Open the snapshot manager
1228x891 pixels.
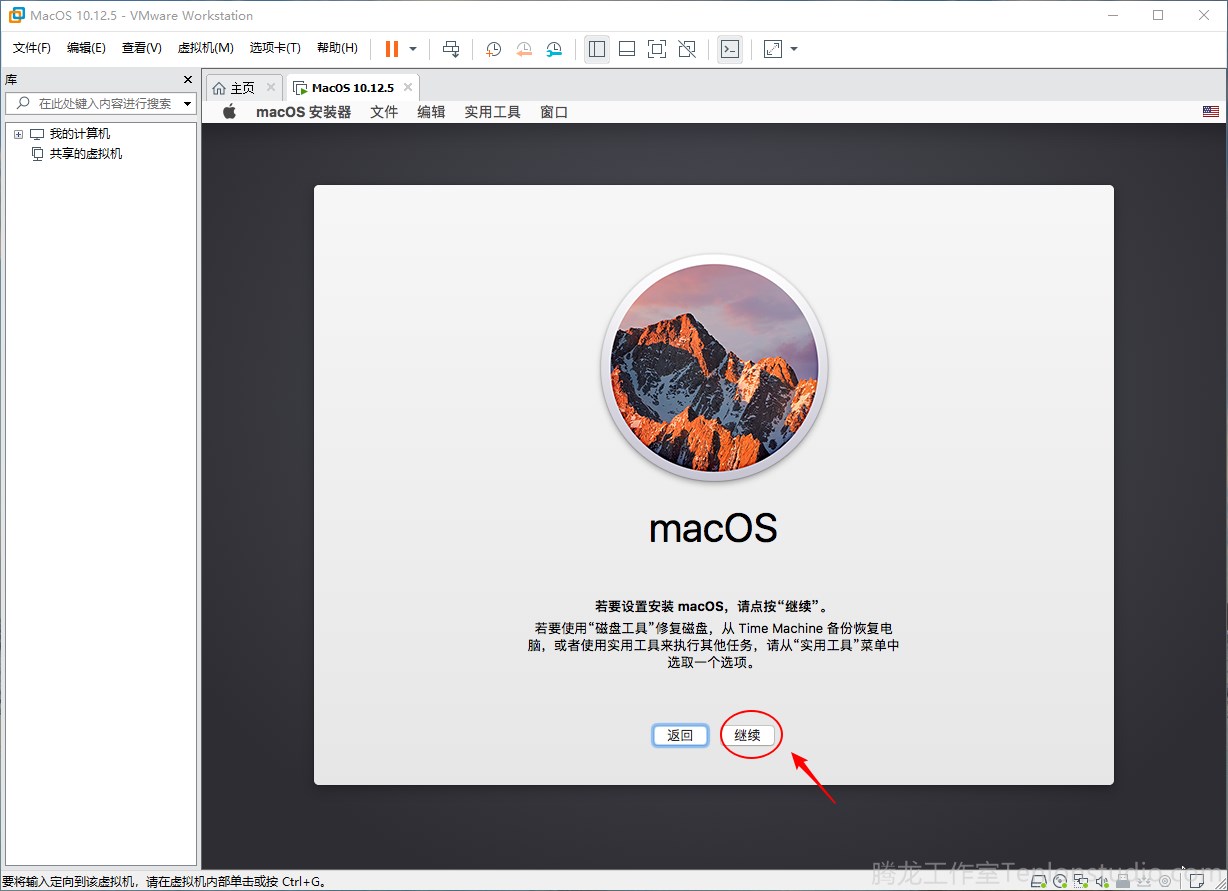coord(554,49)
